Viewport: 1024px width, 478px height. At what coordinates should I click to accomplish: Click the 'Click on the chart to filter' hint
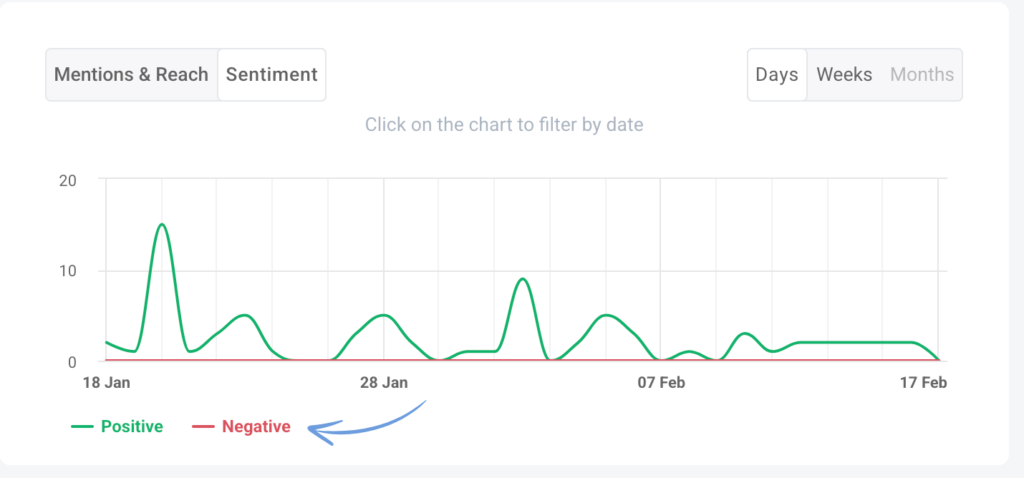(x=504, y=125)
